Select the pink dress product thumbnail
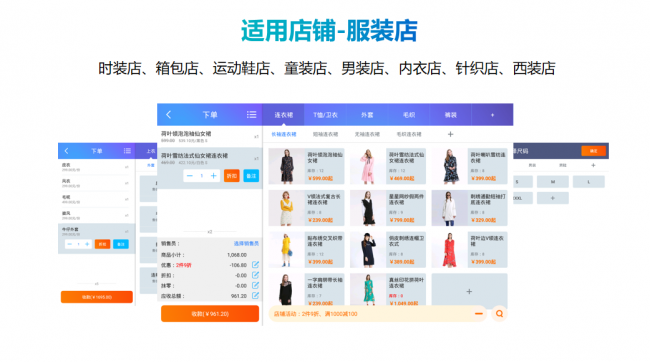 [x=367, y=166]
